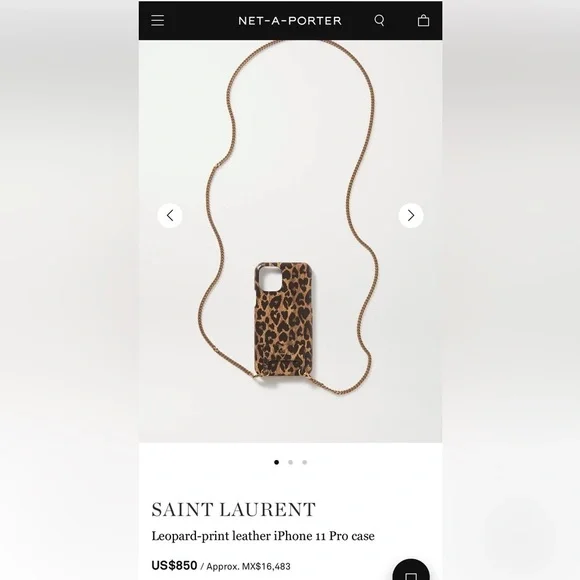580x580 pixels.
Task: Click the camera cutout on the phone case
Action: tap(271, 279)
